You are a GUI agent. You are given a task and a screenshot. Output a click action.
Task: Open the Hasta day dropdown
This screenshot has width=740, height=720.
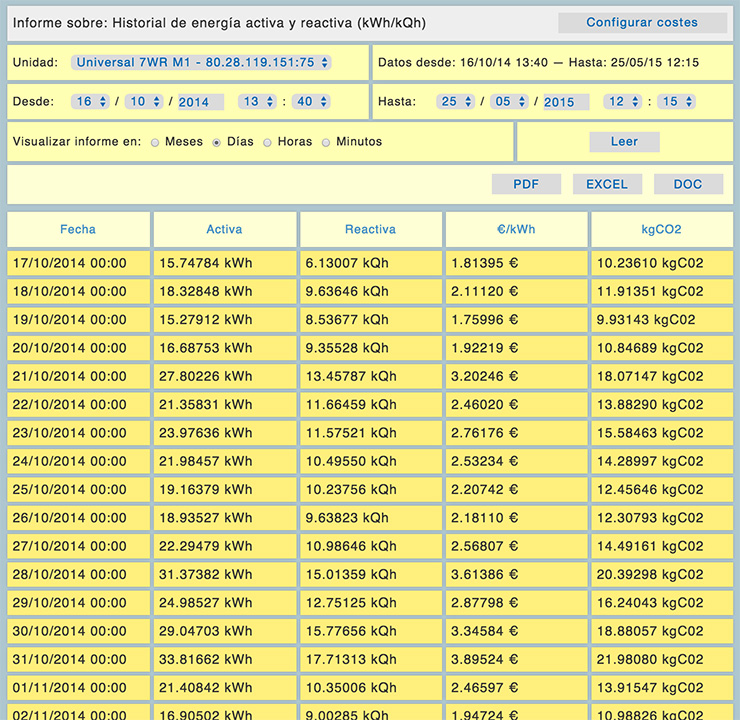(455, 102)
